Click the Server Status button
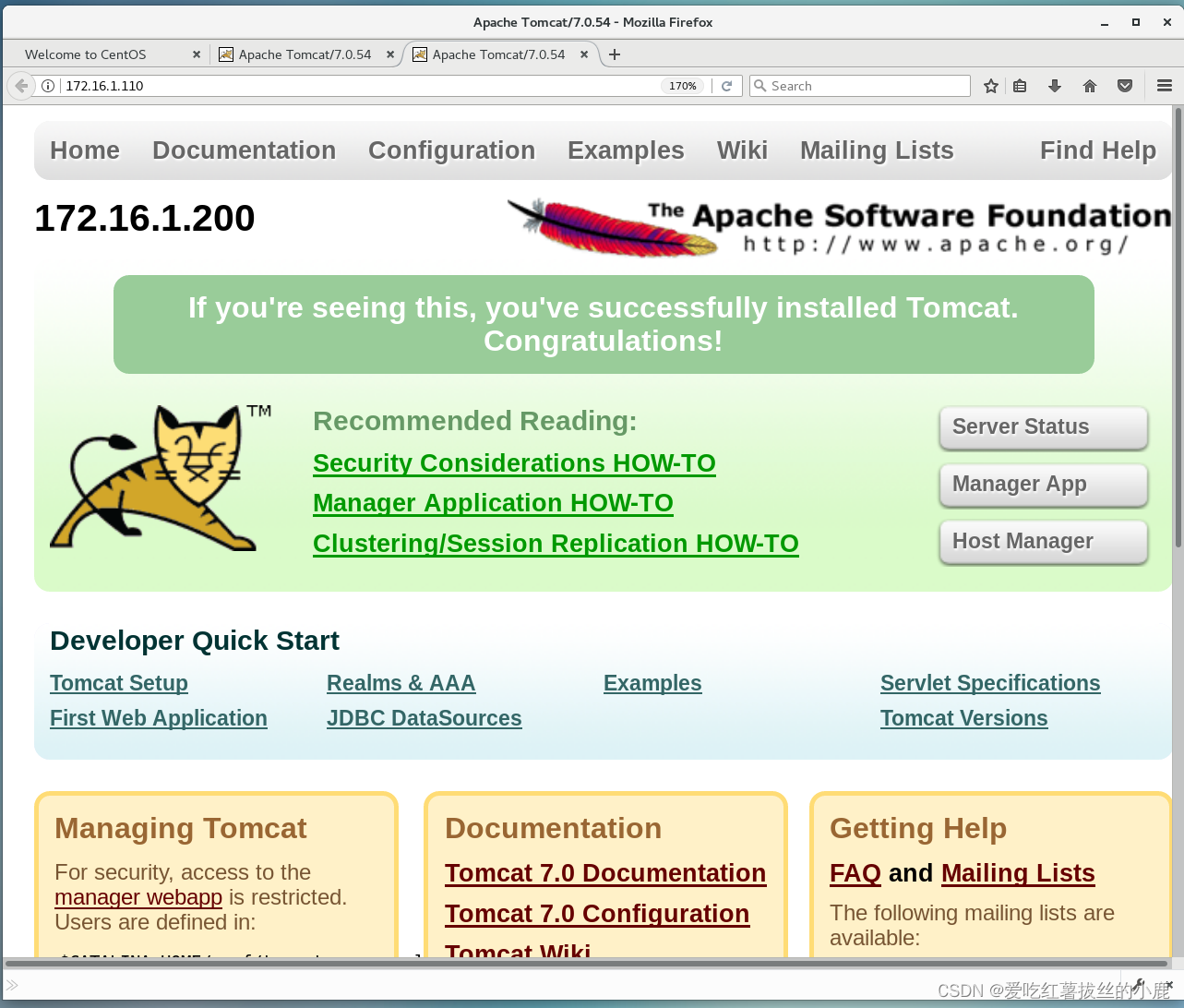Viewport: 1184px width, 1008px height. 1044,427
